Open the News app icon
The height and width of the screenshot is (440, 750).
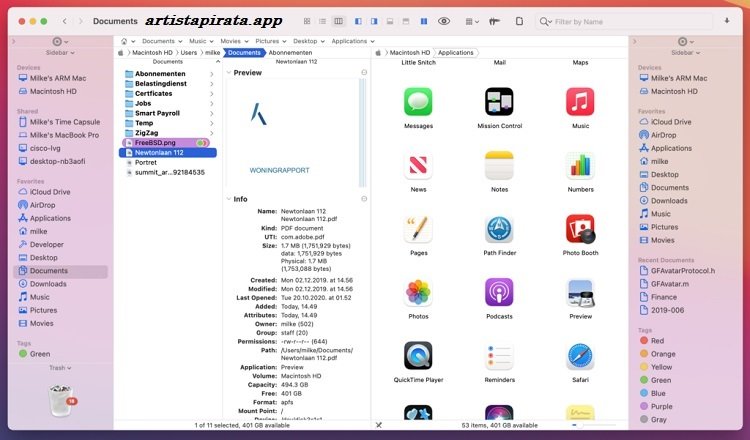click(418, 165)
